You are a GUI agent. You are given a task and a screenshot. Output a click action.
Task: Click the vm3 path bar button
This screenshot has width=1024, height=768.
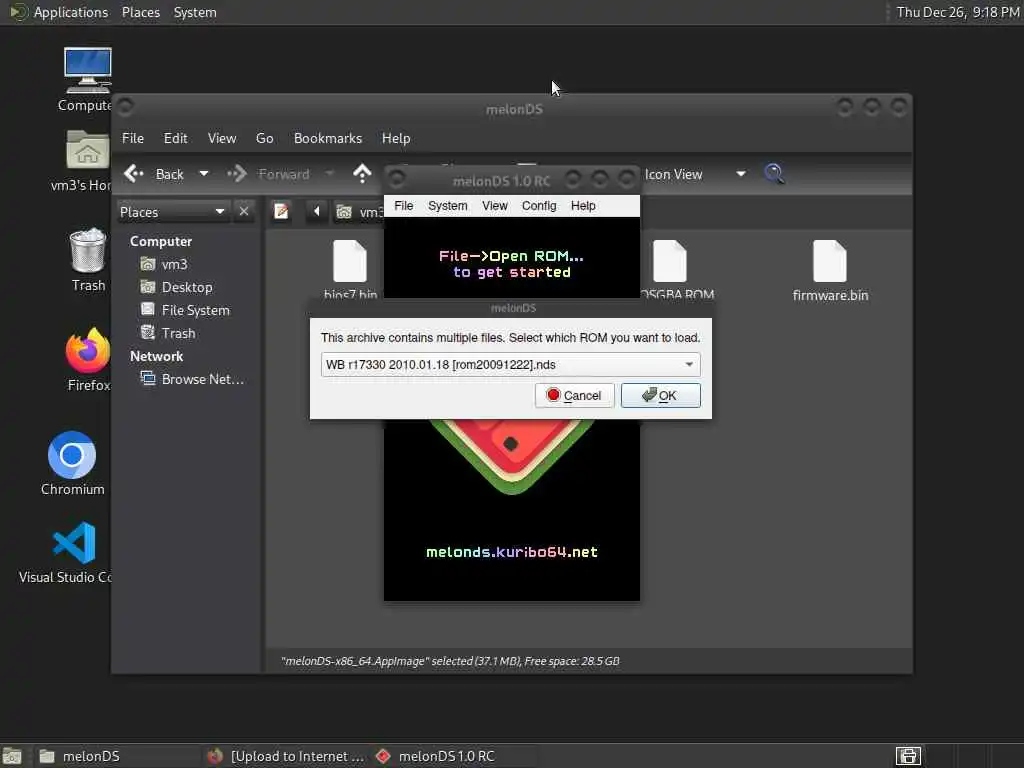click(x=359, y=212)
